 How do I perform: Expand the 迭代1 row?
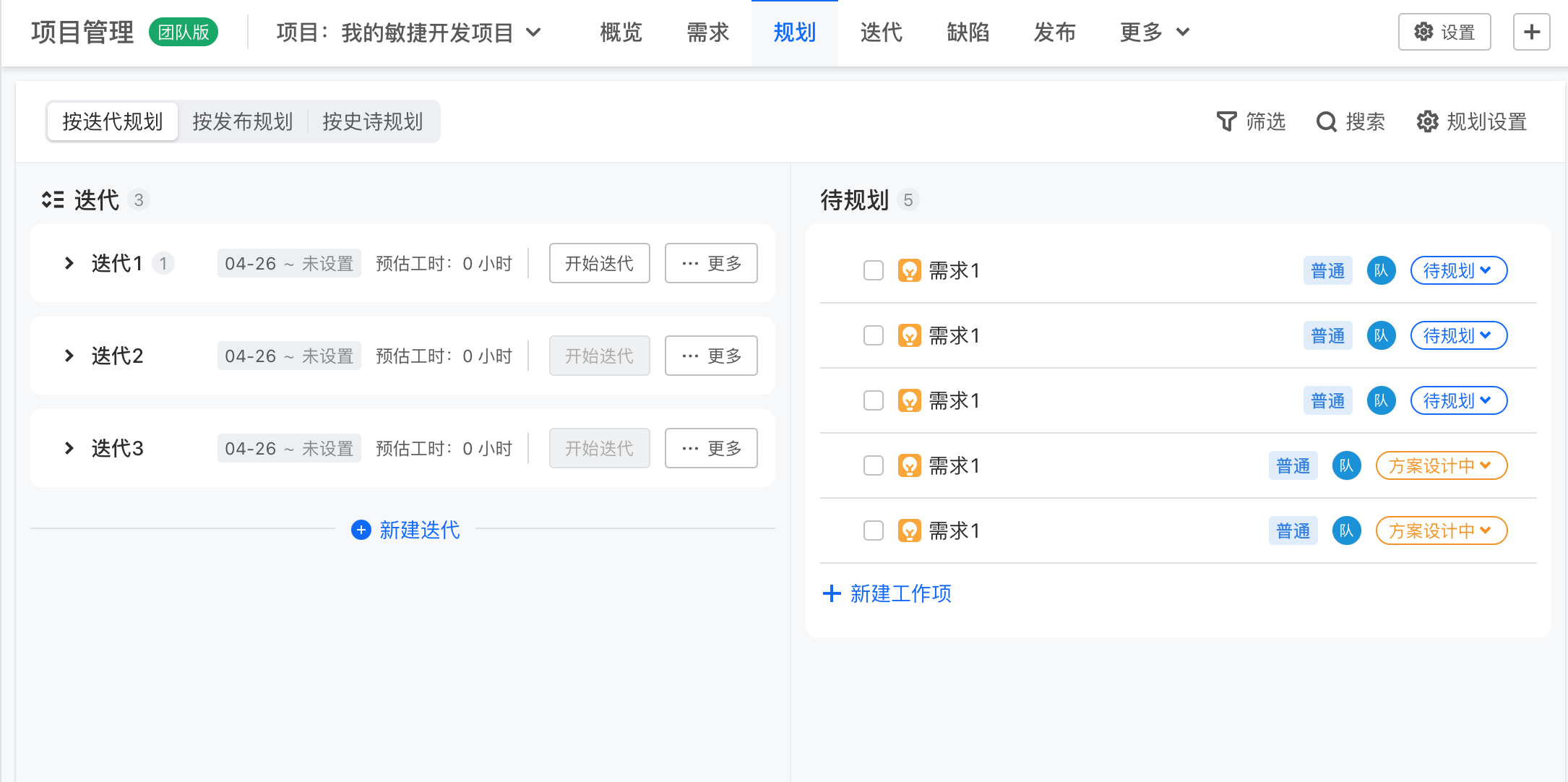click(69, 263)
